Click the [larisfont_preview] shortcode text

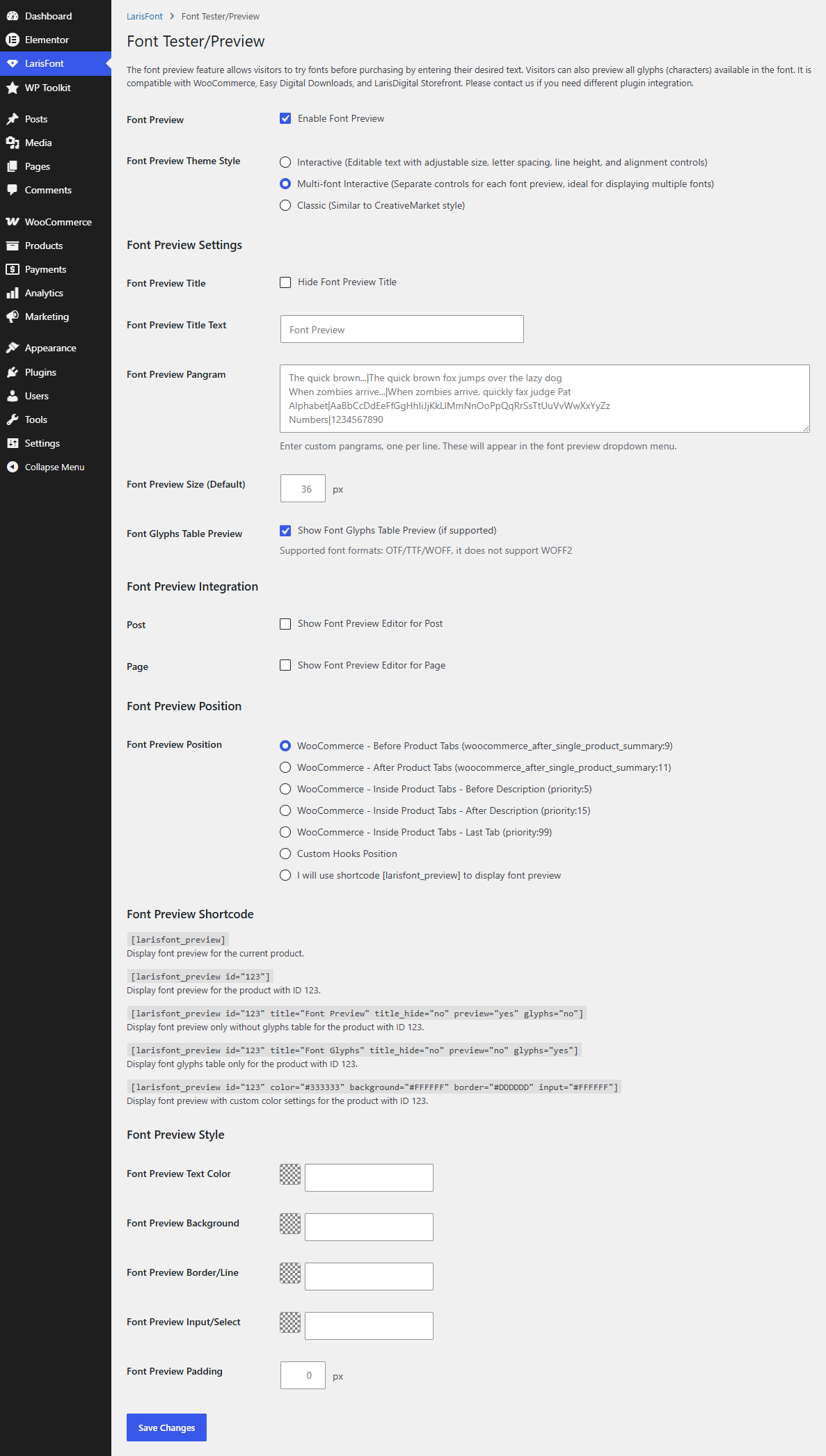(x=178, y=940)
